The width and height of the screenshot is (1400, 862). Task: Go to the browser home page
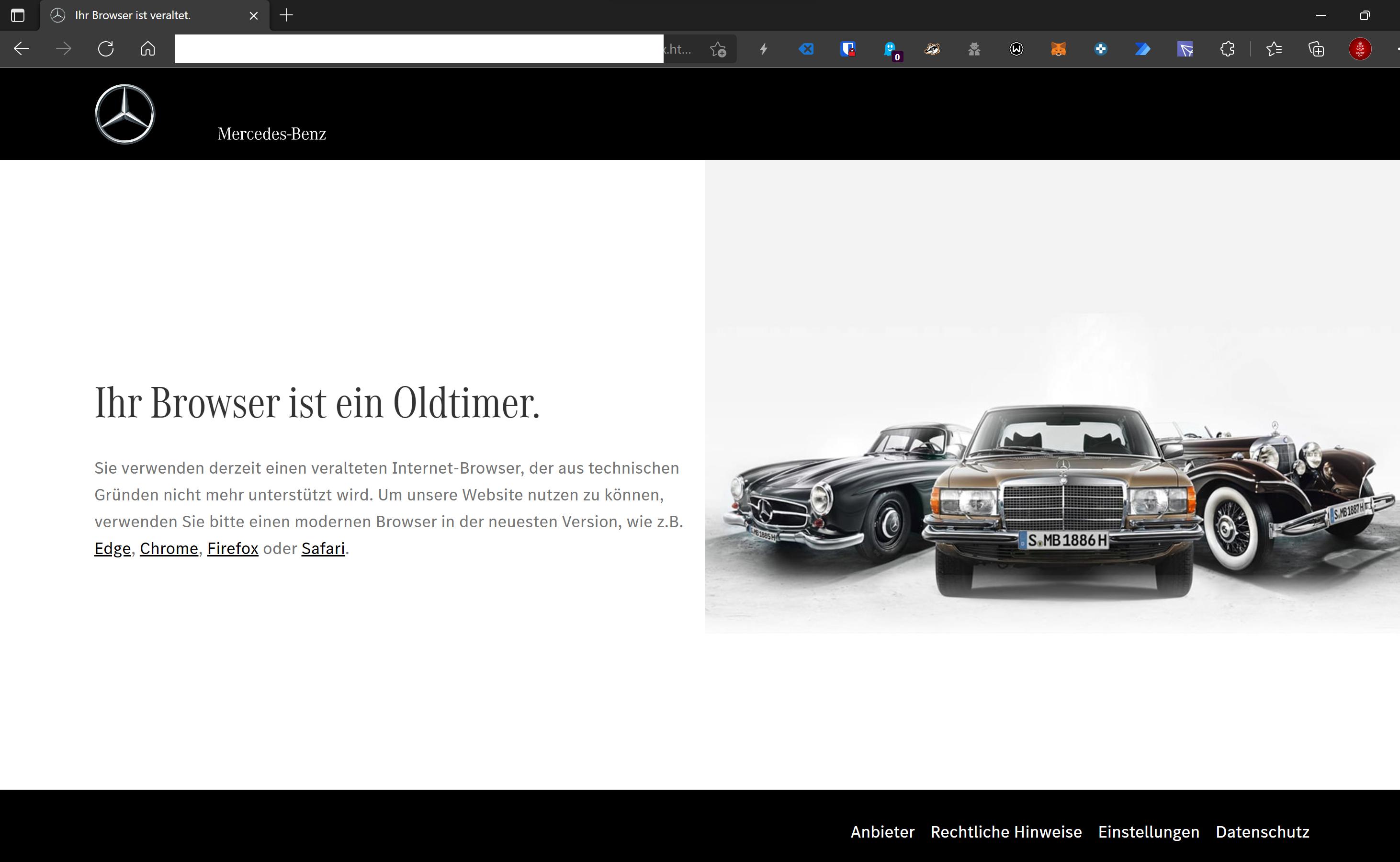(147, 49)
